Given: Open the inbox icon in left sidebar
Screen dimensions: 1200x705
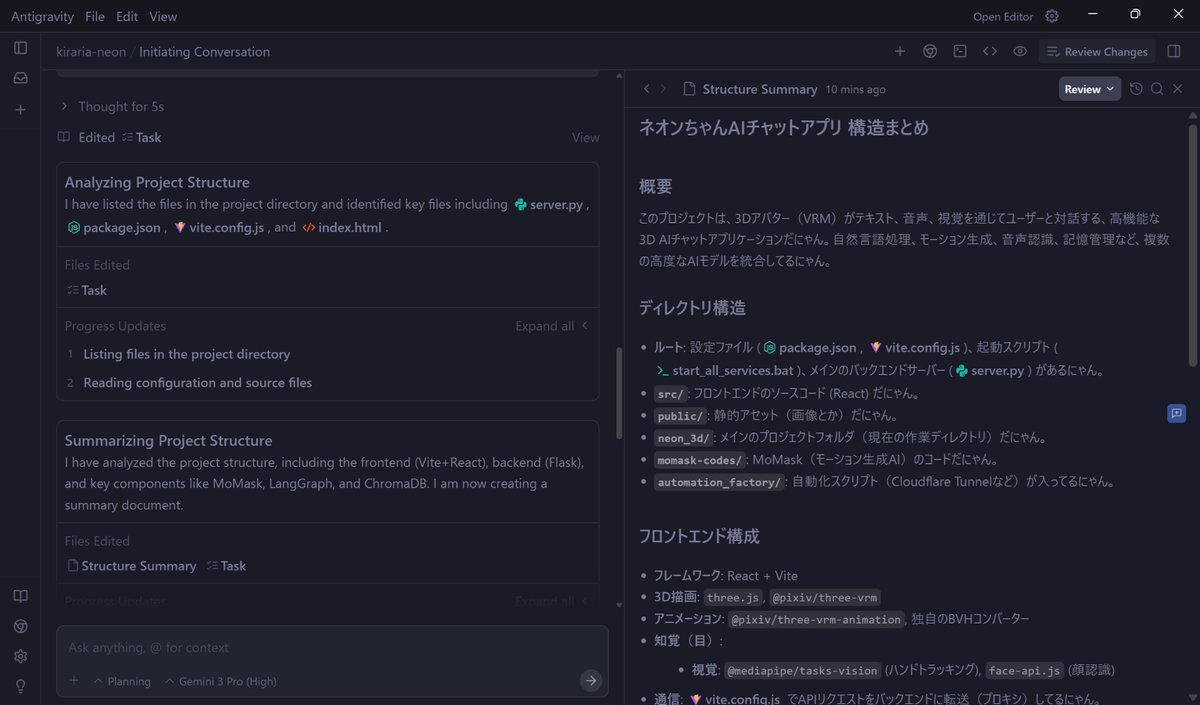Looking at the screenshot, I should [x=20, y=78].
